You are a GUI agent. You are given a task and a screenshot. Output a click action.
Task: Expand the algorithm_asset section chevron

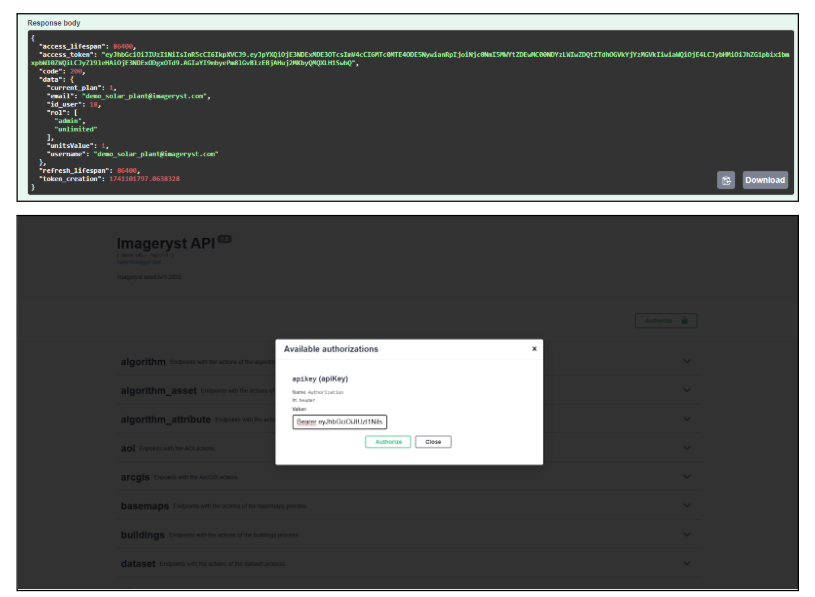tap(687, 390)
